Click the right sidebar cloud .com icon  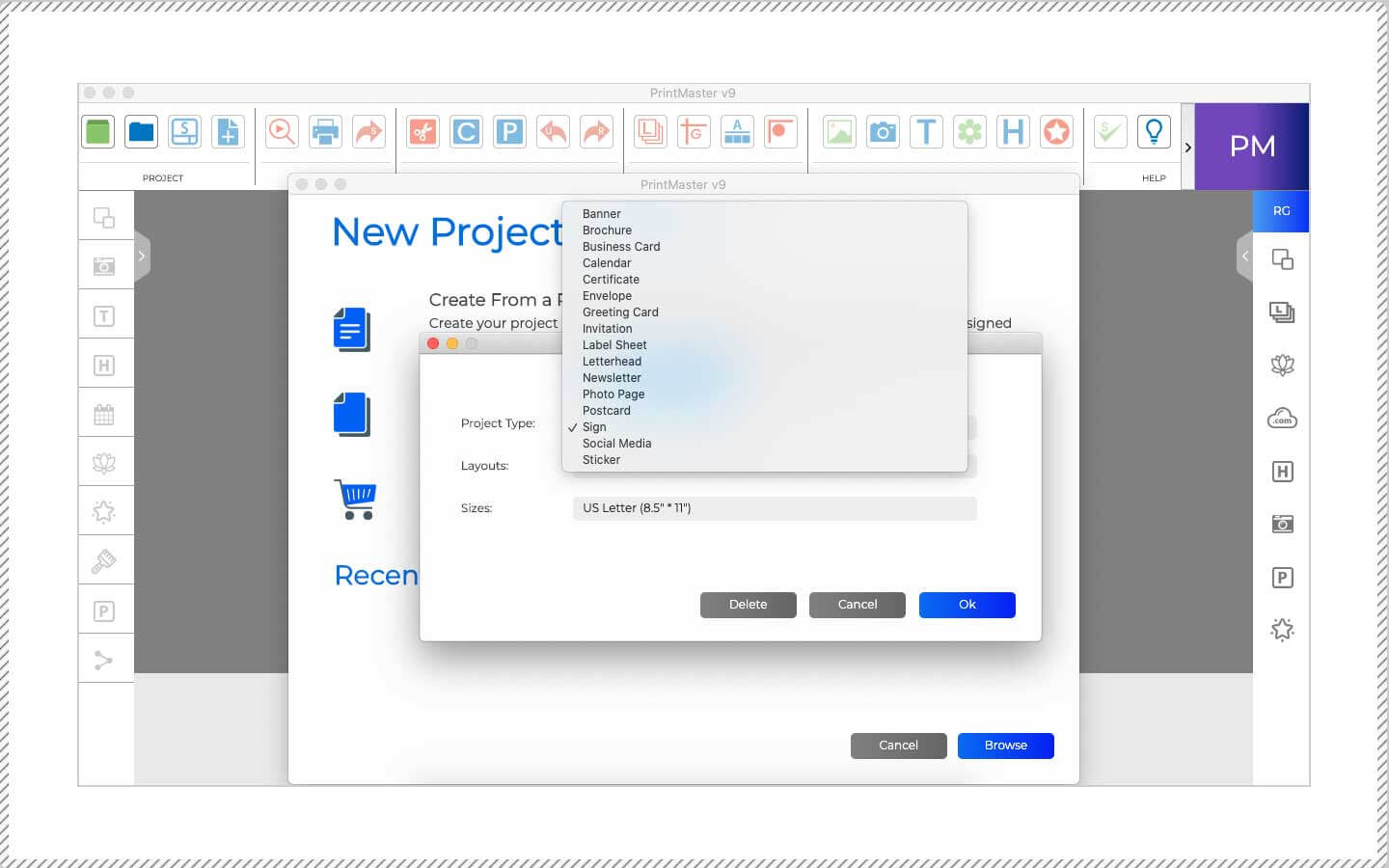pos(1282,419)
